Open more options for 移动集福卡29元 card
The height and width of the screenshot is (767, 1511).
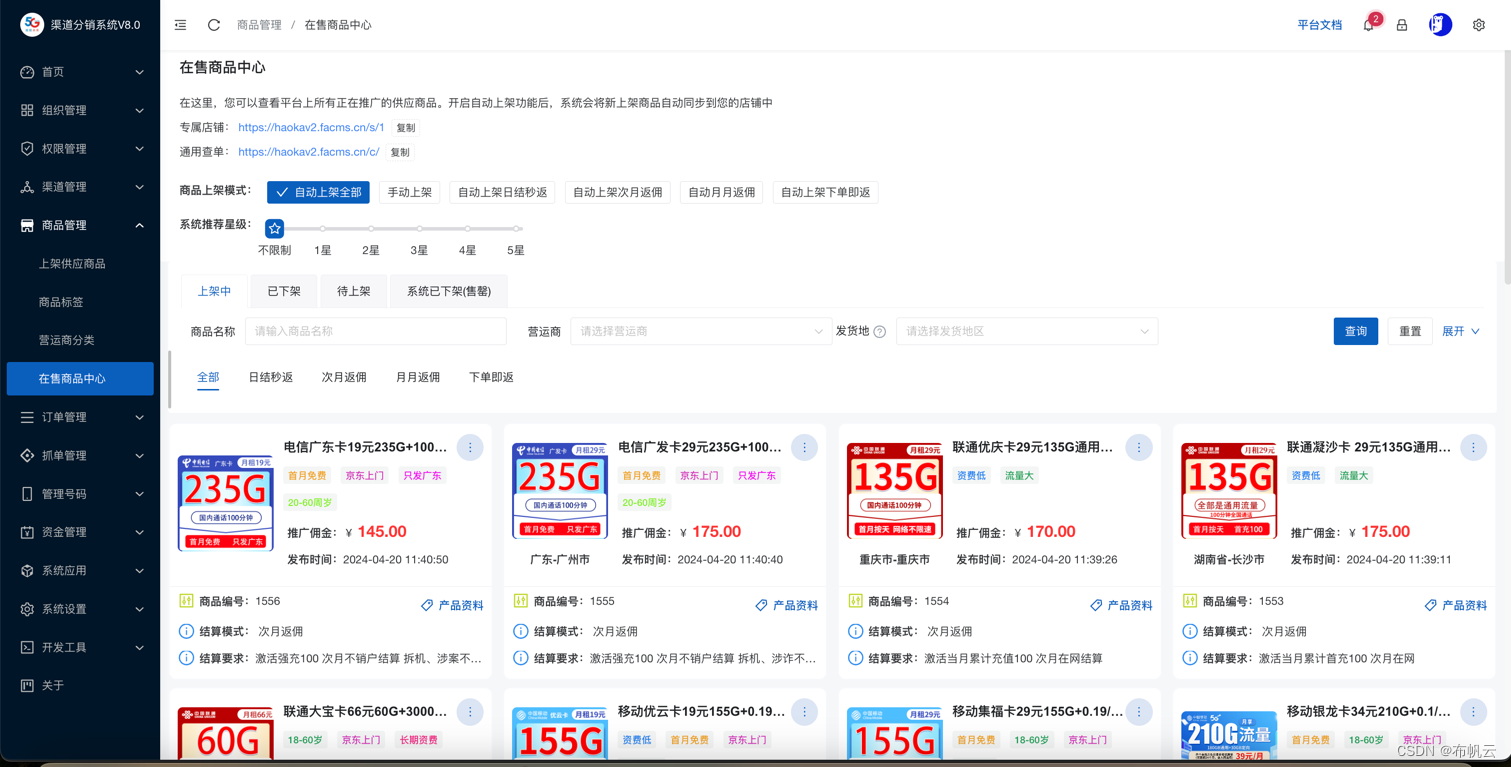1139,712
